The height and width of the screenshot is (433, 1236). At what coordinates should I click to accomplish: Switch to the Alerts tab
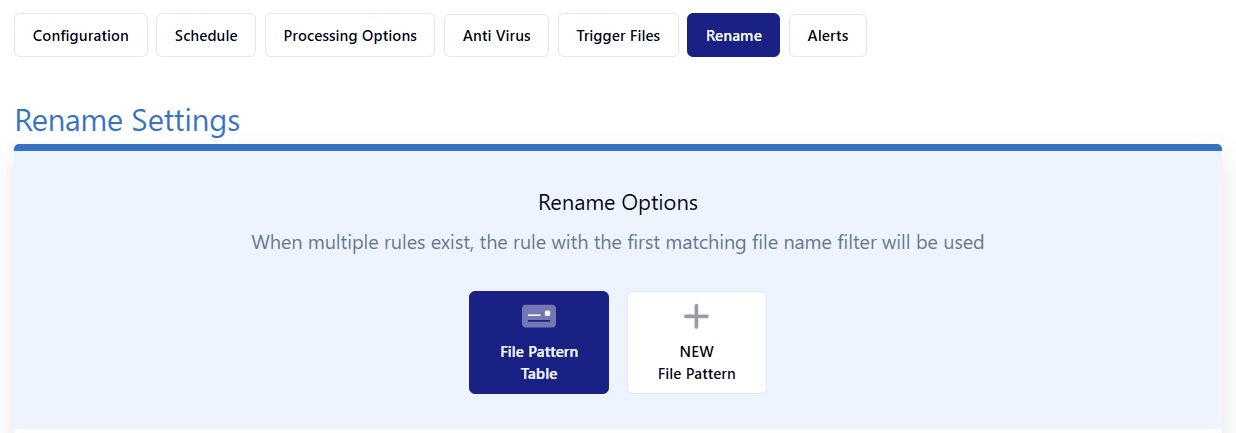pyautogui.click(x=828, y=35)
